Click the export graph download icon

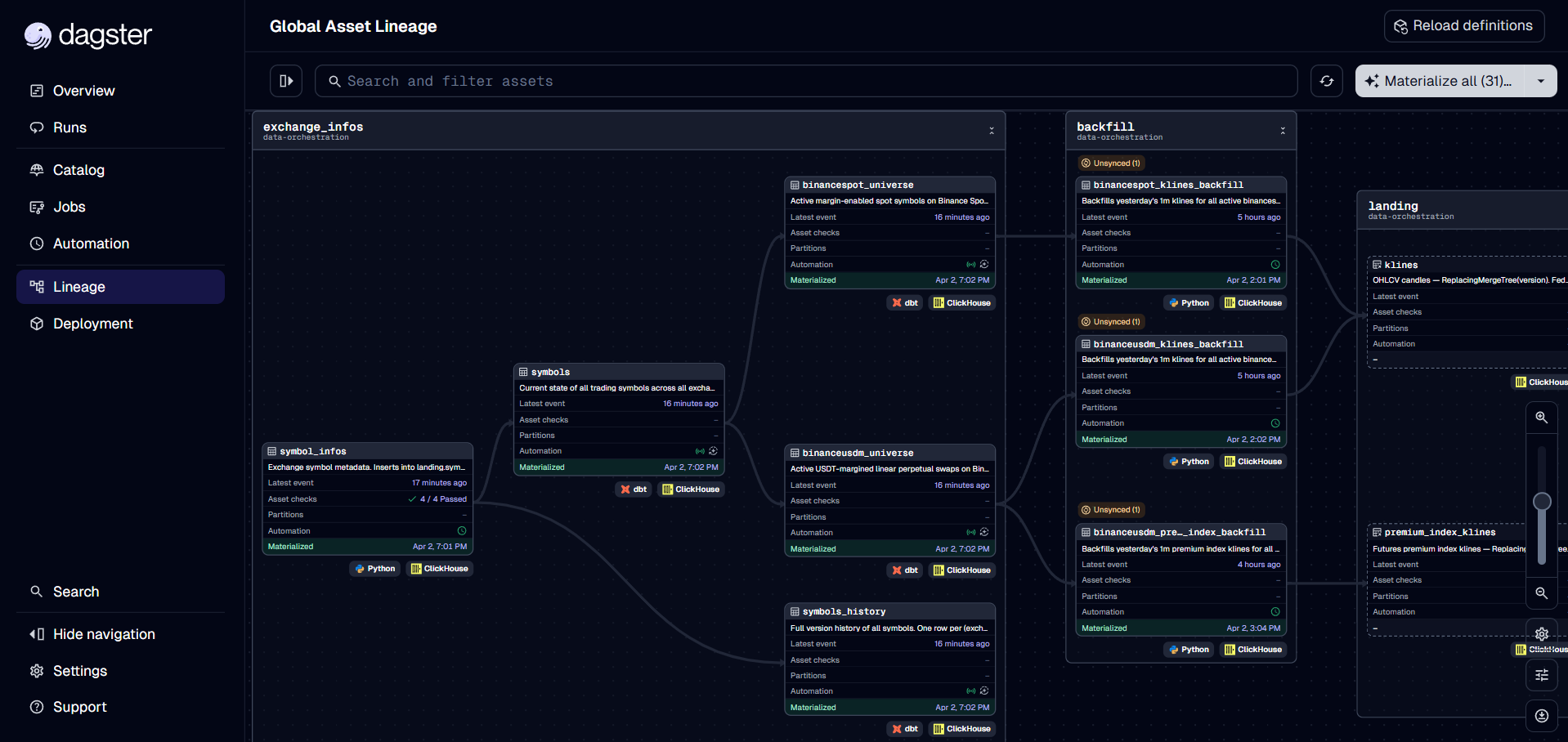1541,716
